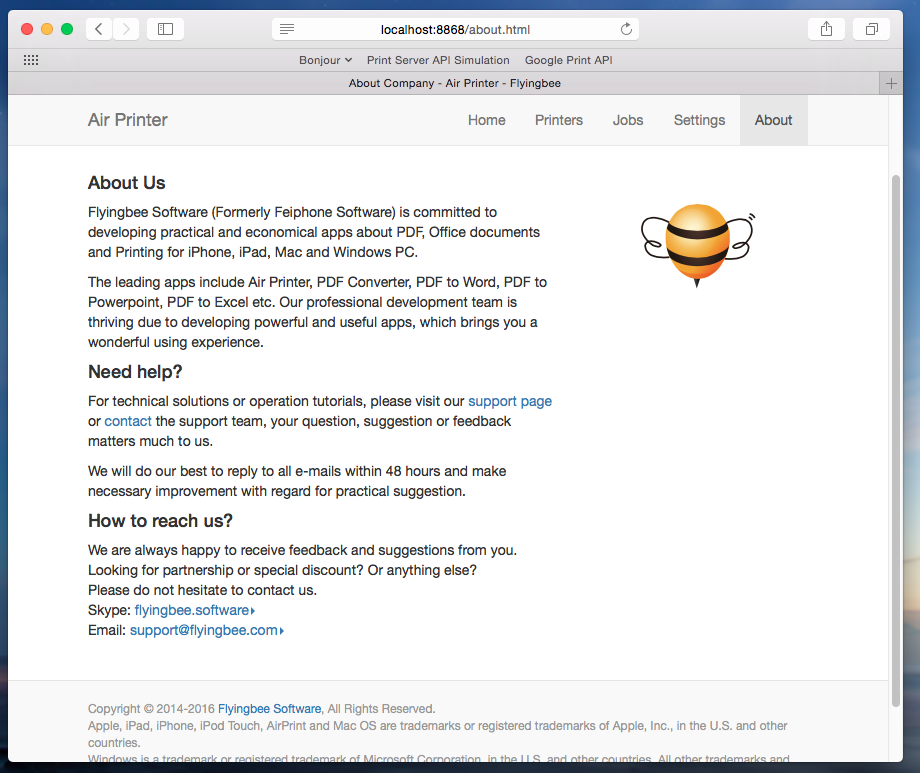Viewport: 920px width, 773px height.
Task: Close the Safari window with red button
Action: point(27,29)
